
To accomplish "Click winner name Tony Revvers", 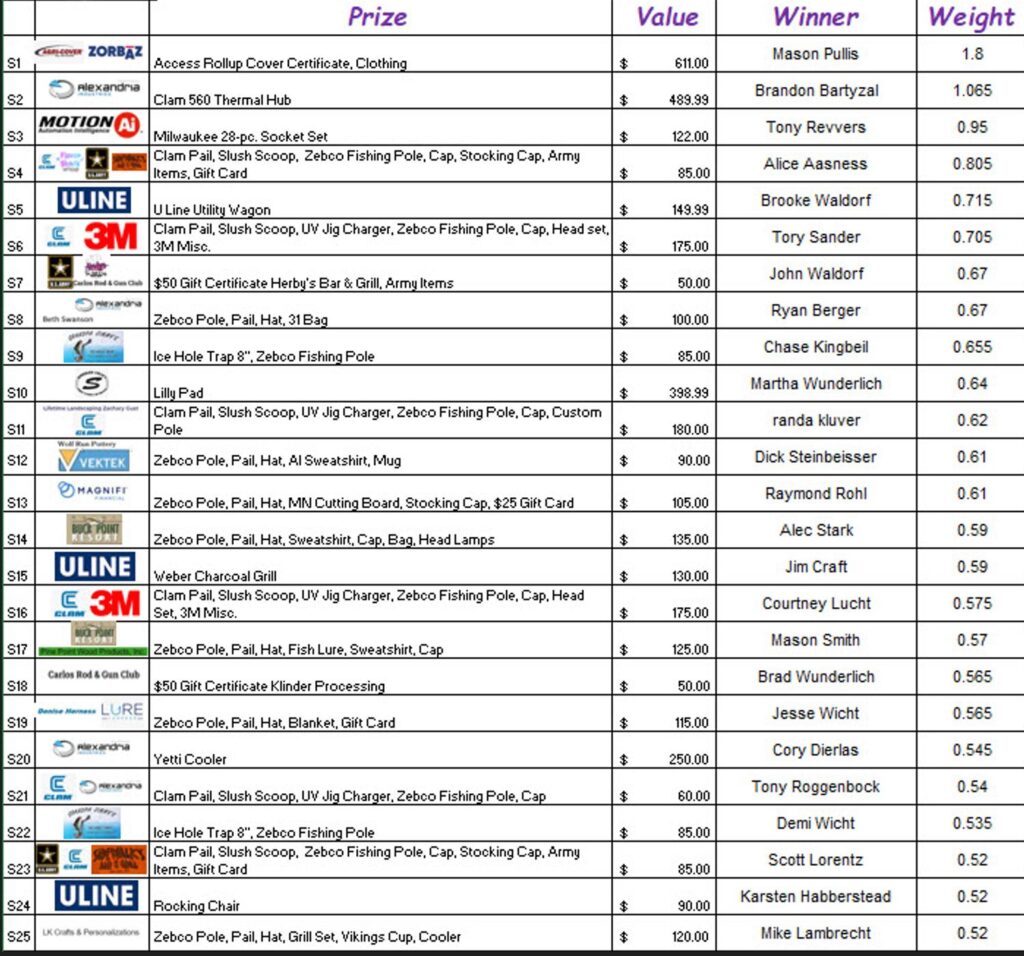I will (x=816, y=127).
